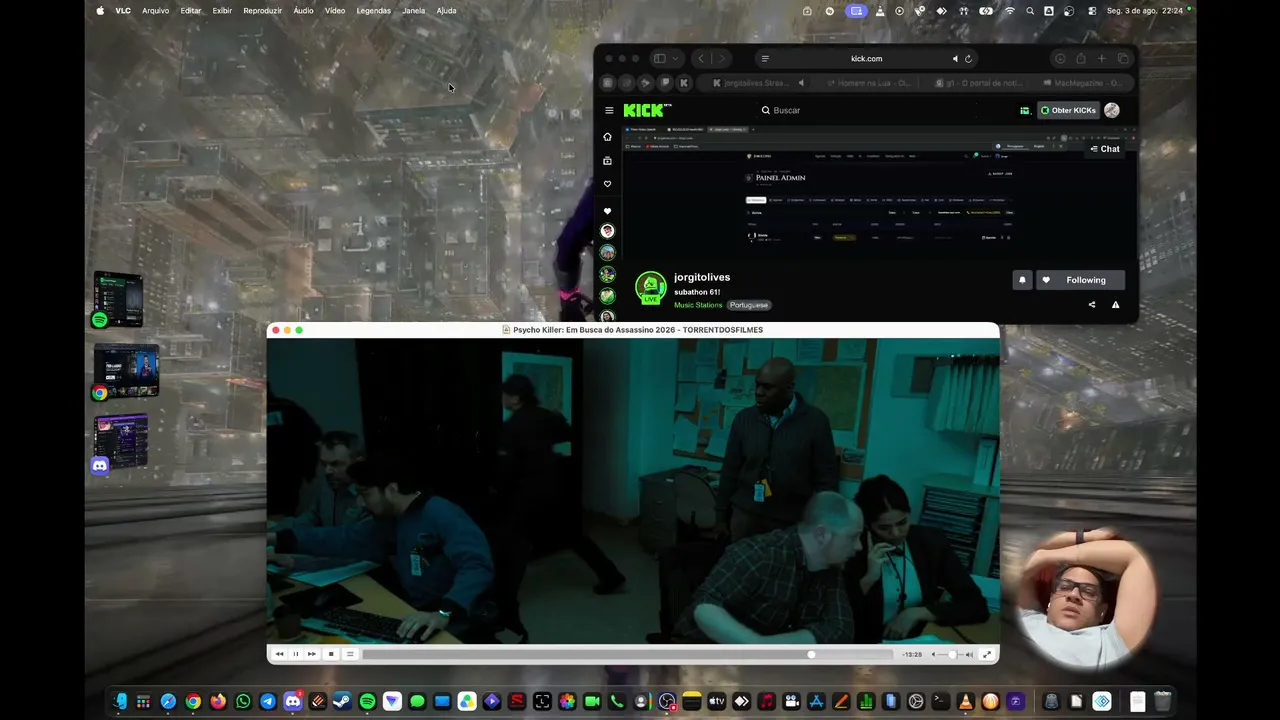This screenshot has height=720, width=1280.
Task: Open WhatsApp from the Dock
Action: coord(243,702)
